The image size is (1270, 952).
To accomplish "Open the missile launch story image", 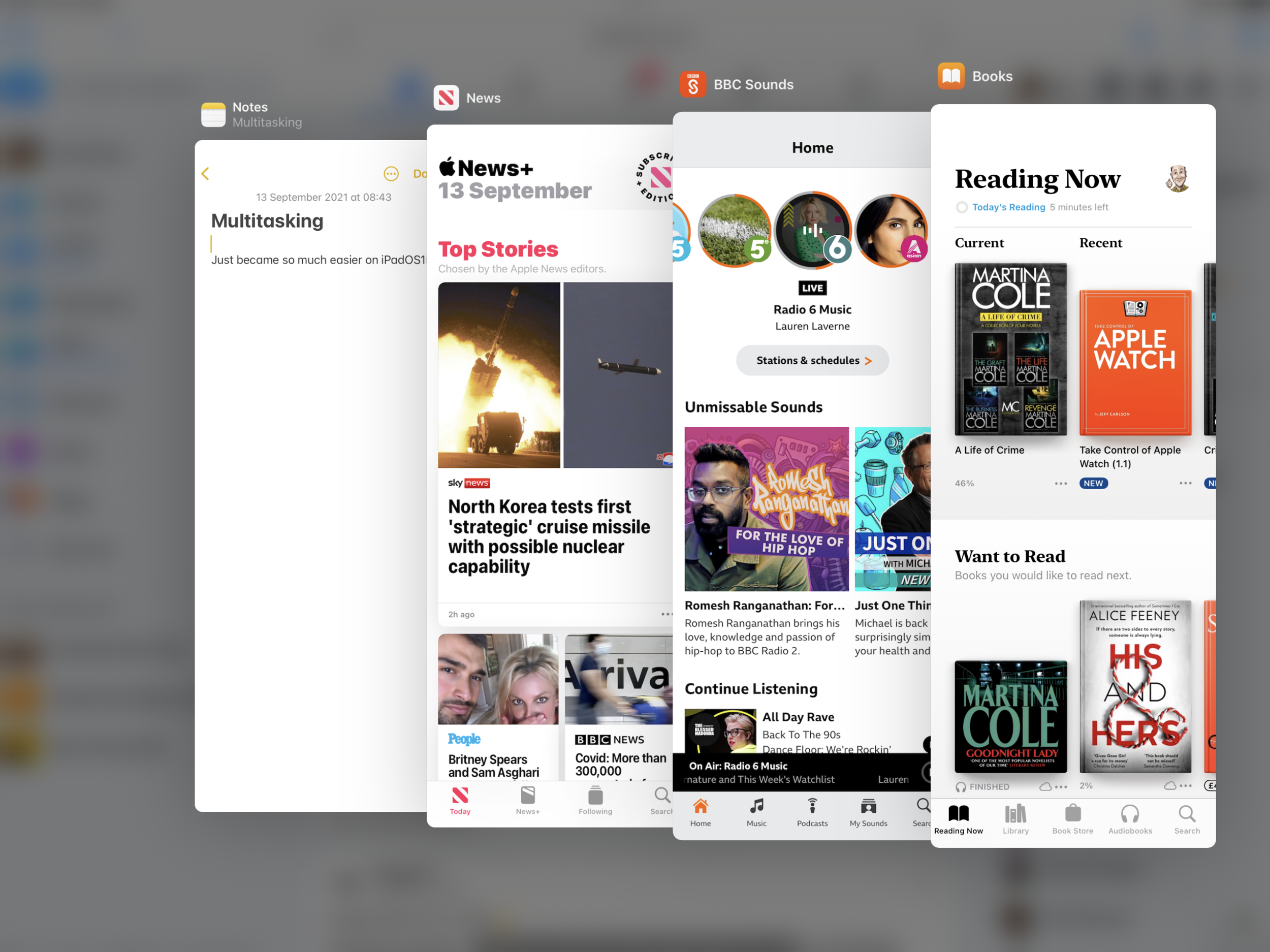I will [499, 375].
